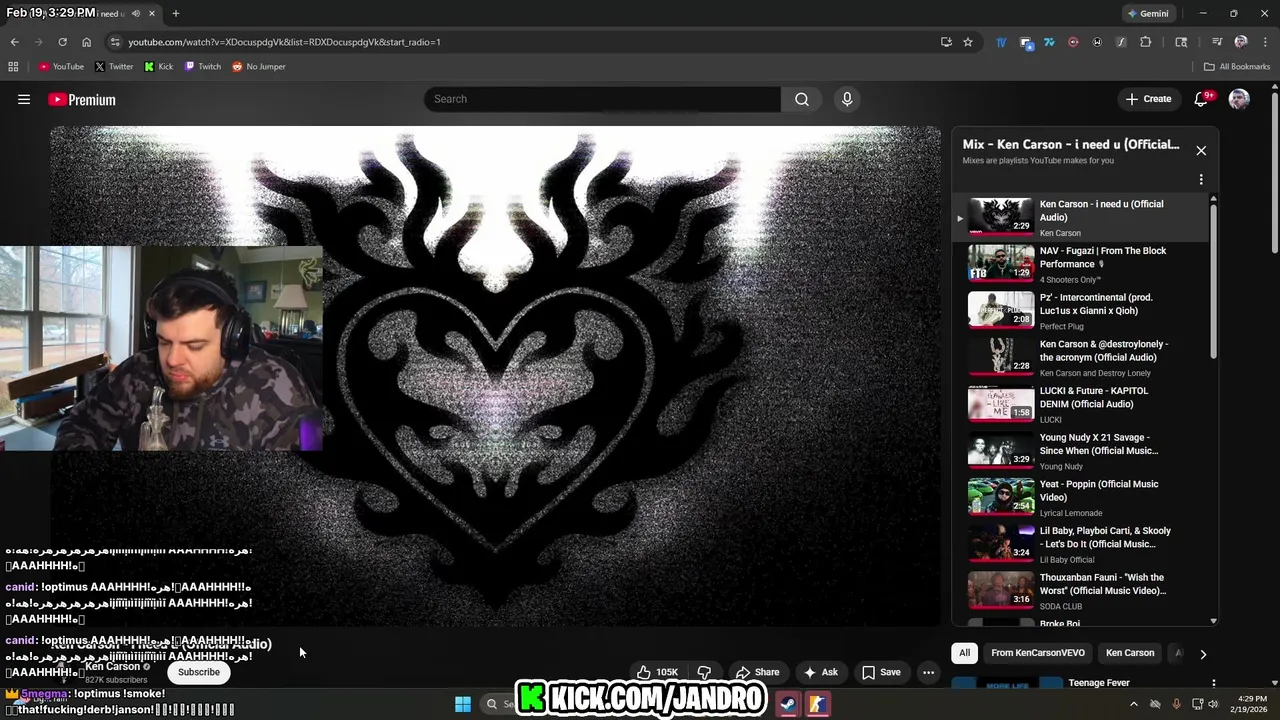This screenshot has width=1280, height=720.
Task: Share the video
Action: click(757, 672)
